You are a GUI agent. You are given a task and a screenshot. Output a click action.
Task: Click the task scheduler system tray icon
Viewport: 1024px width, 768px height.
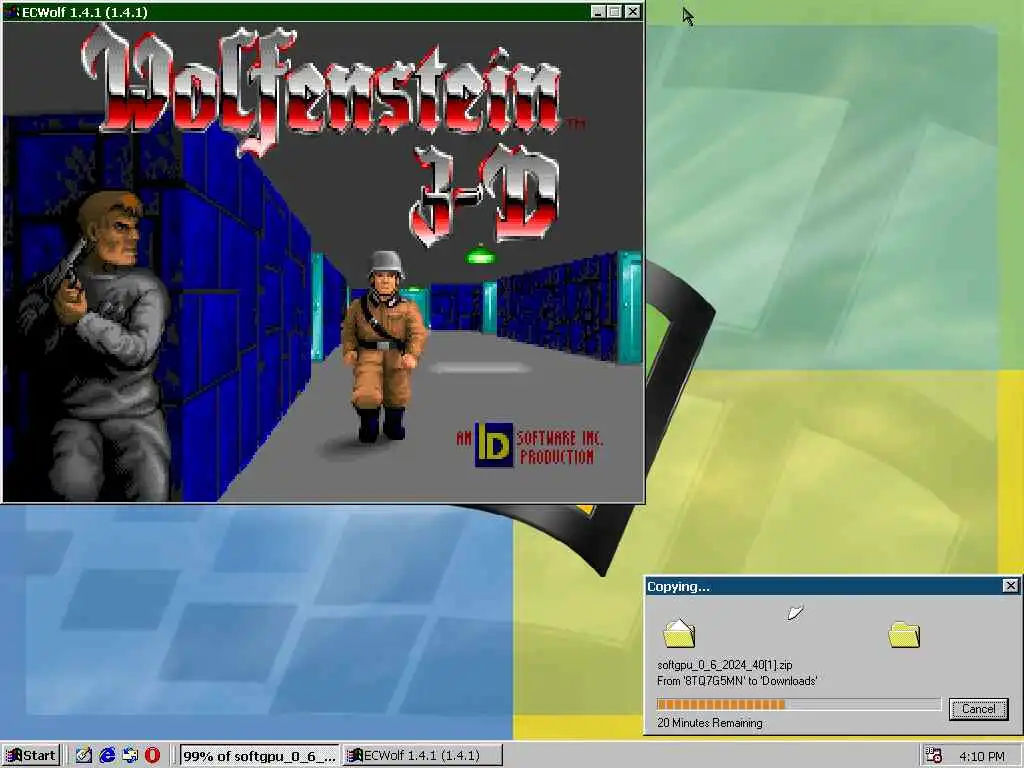934,756
